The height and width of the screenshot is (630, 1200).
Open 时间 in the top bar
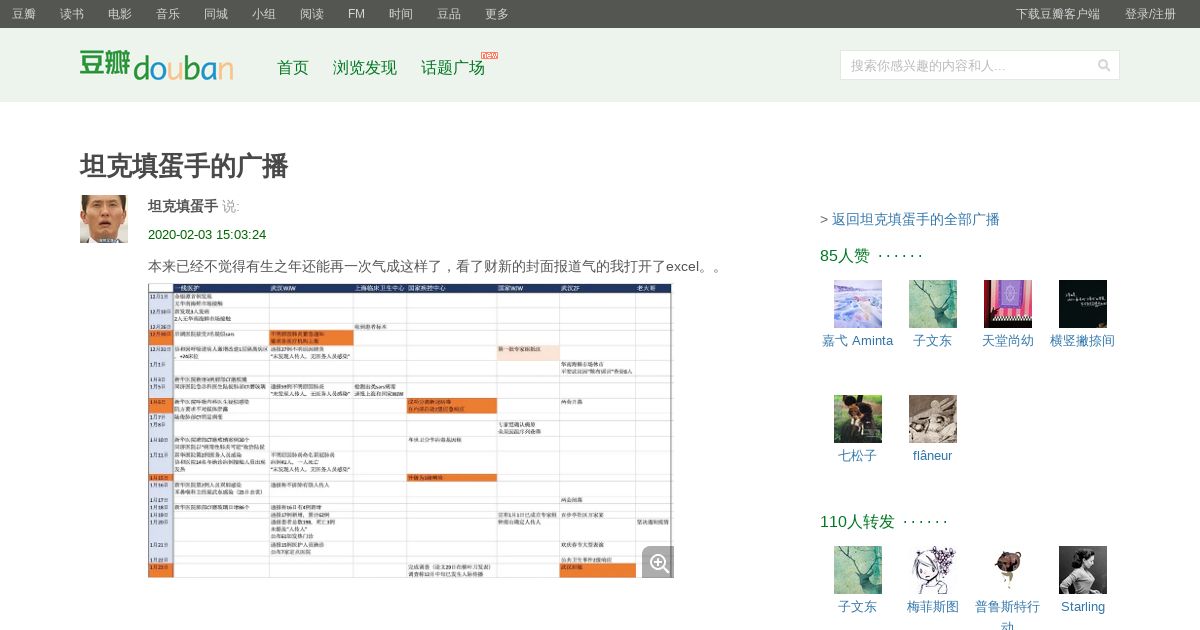[x=401, y=14]
